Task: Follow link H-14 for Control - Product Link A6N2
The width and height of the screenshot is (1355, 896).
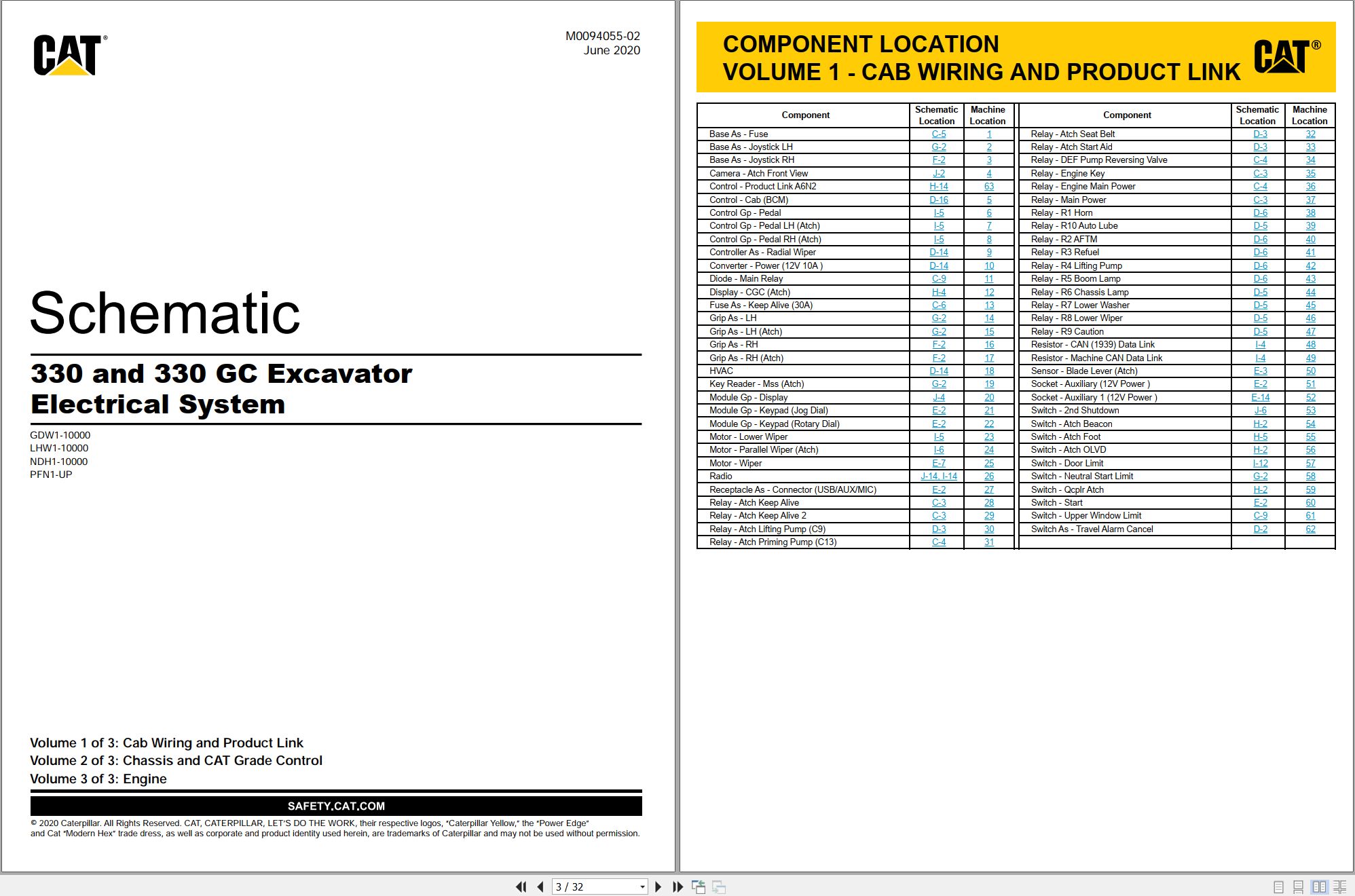Action: tap(938, 186)
